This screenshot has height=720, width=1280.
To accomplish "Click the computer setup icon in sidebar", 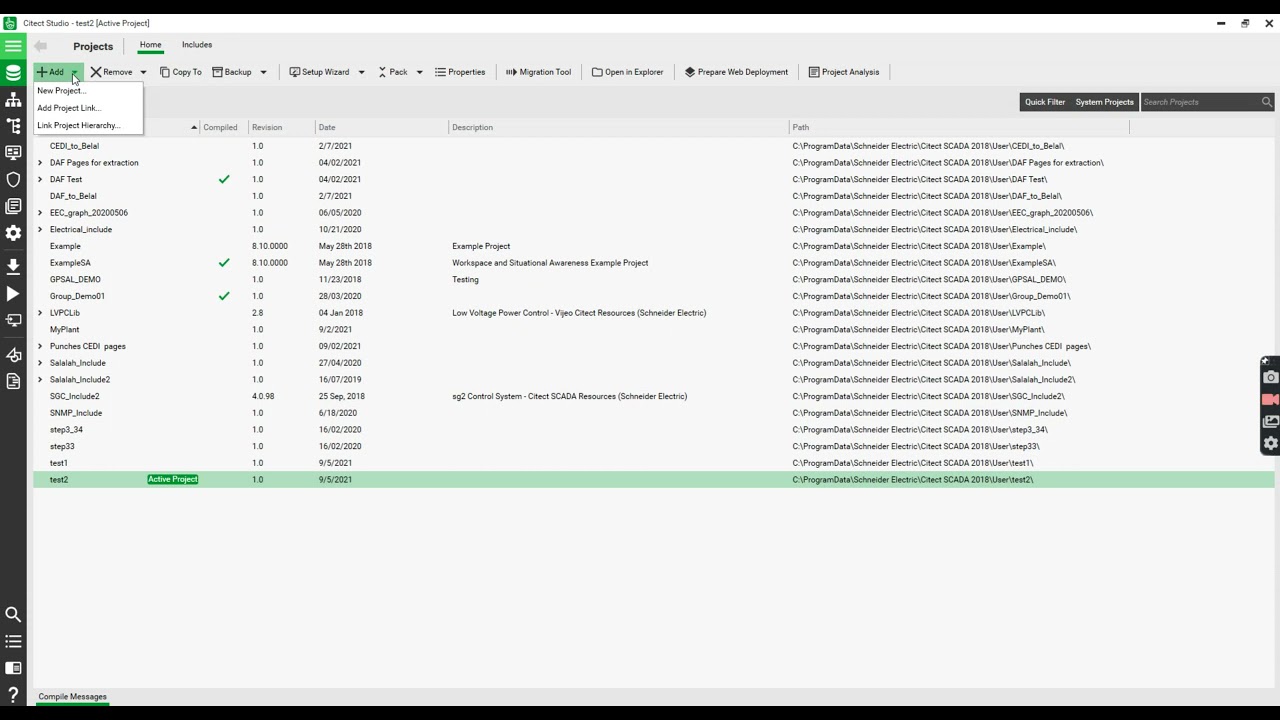I will tap(13, 320).
